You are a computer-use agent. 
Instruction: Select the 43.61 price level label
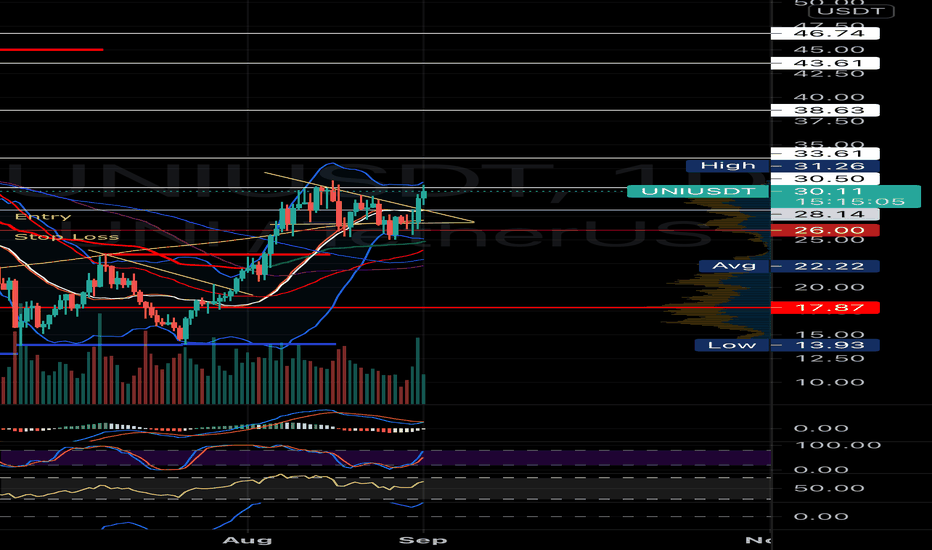tap(825, 63)
